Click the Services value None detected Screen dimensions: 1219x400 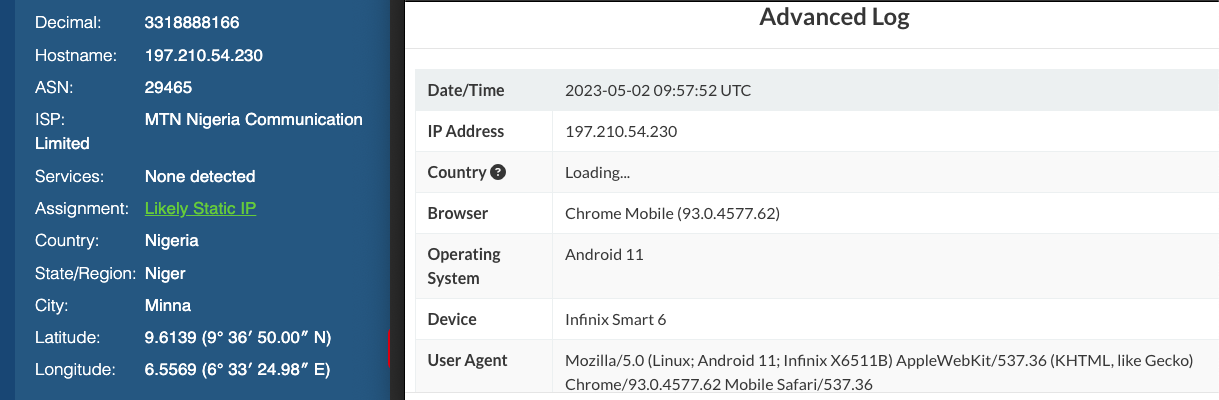(x=200, y=176)
